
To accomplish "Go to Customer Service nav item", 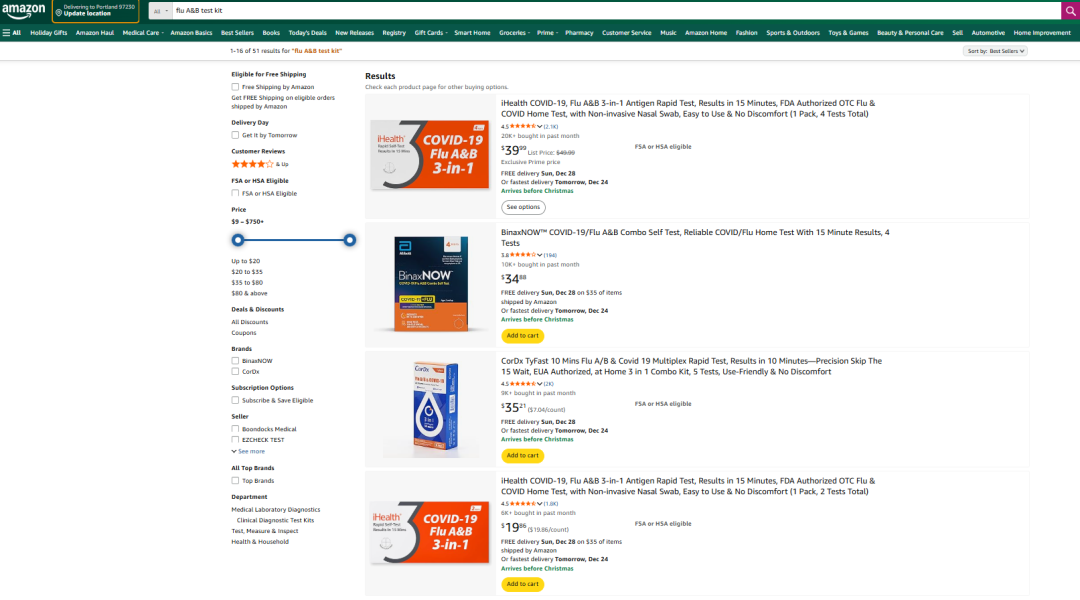I will click(x=626, y=32).
